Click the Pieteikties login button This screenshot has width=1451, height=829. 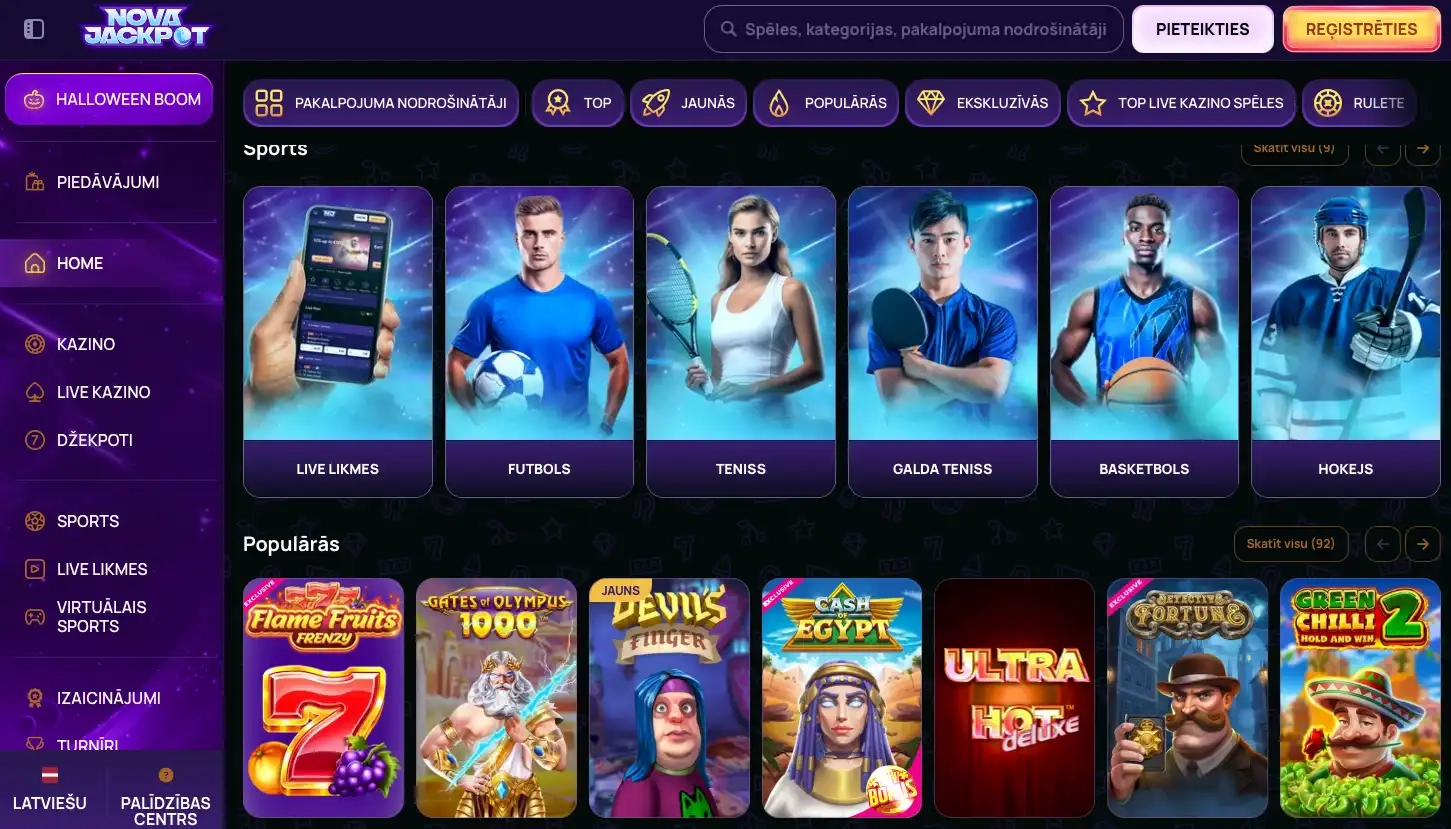click(1202, 29)
